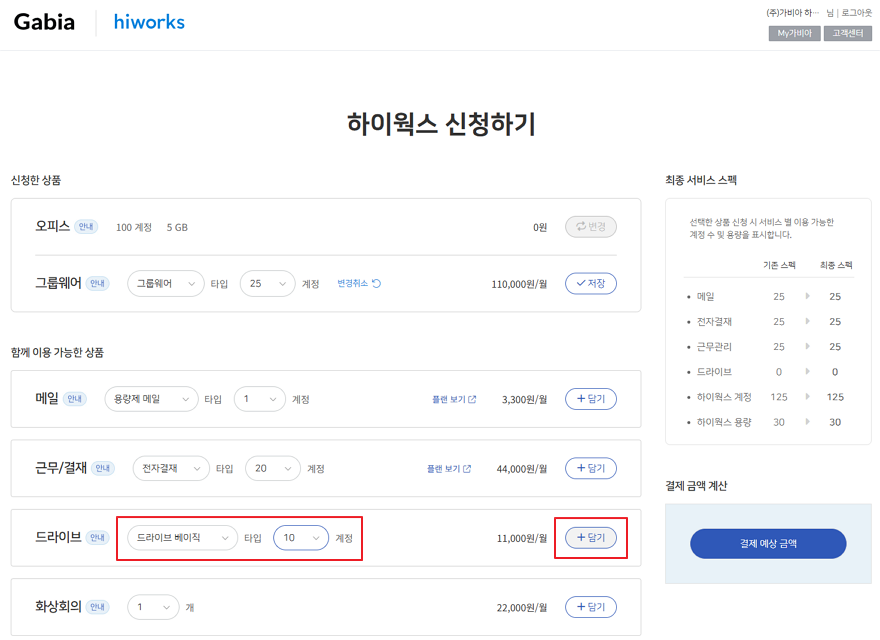
Task: Click the 안내 badge next to 드라이브
Action: point(97,538)
